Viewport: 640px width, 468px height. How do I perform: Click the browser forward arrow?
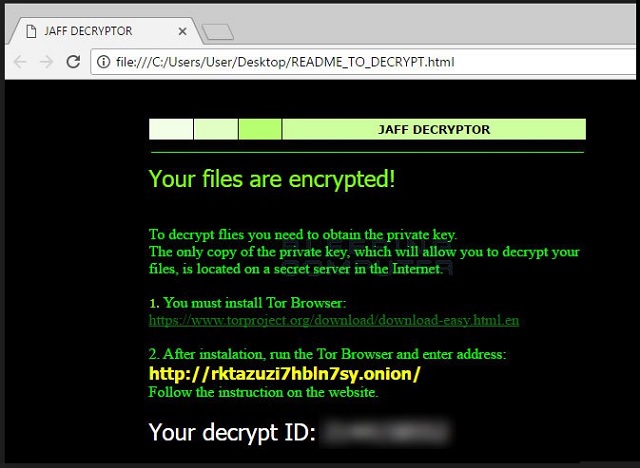[x=47, y=62]
